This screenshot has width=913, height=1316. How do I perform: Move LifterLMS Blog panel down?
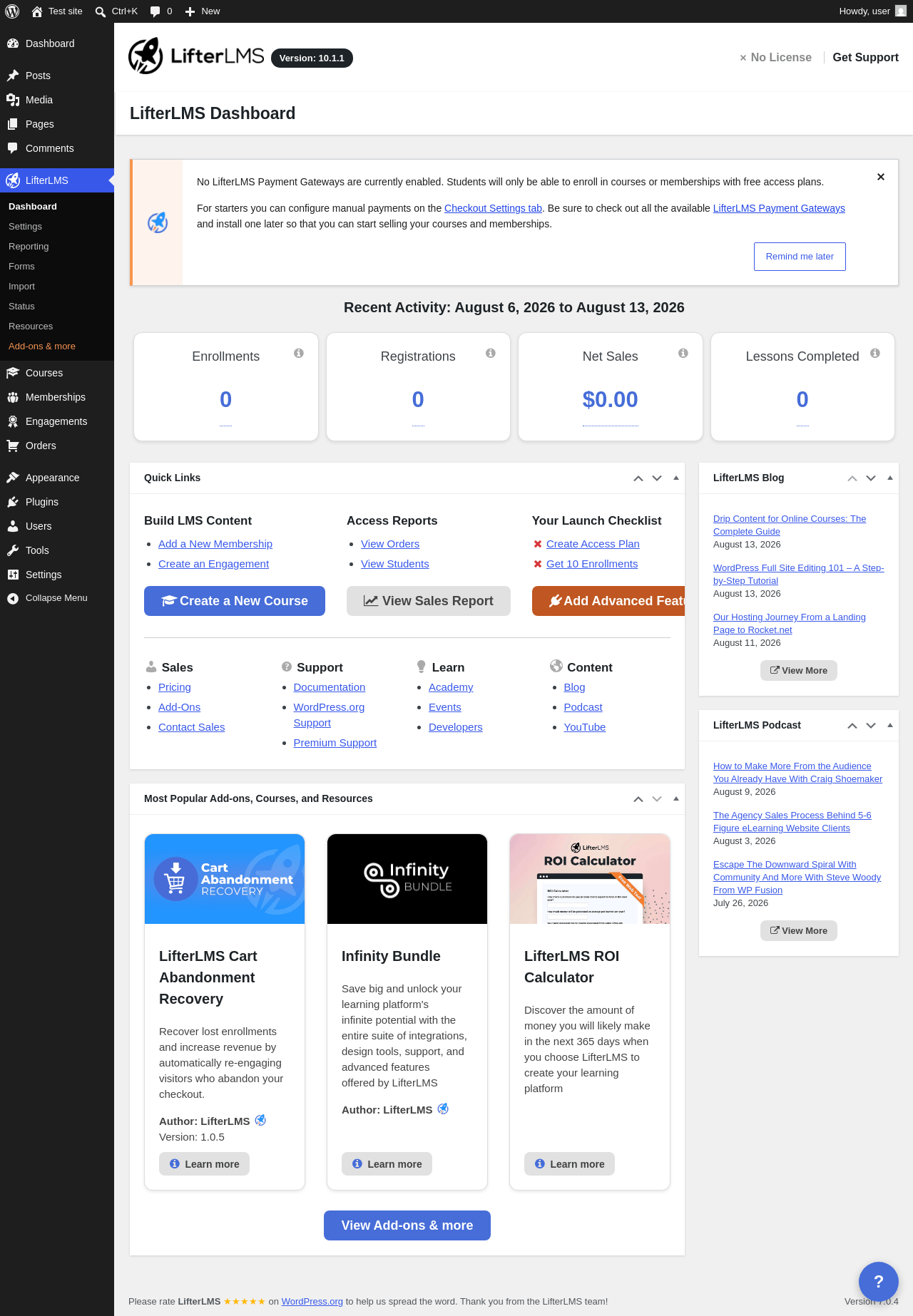(871, 478)
